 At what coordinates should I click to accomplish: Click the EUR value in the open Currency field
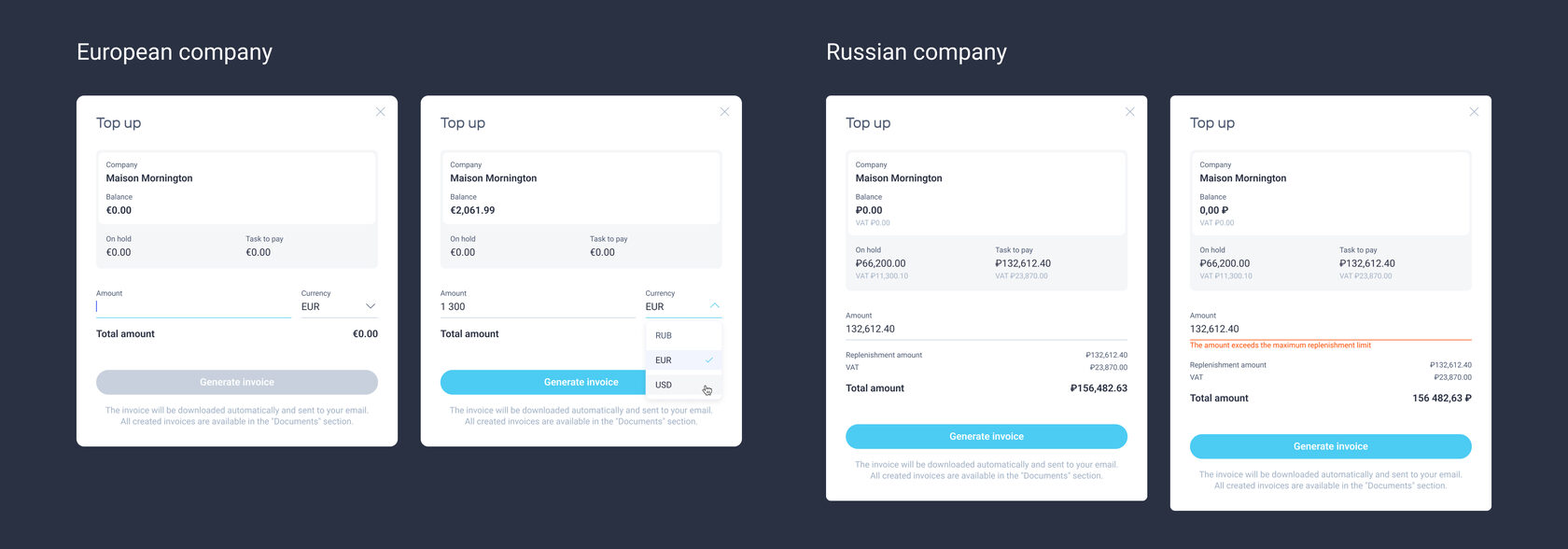[x=655, y=306]
